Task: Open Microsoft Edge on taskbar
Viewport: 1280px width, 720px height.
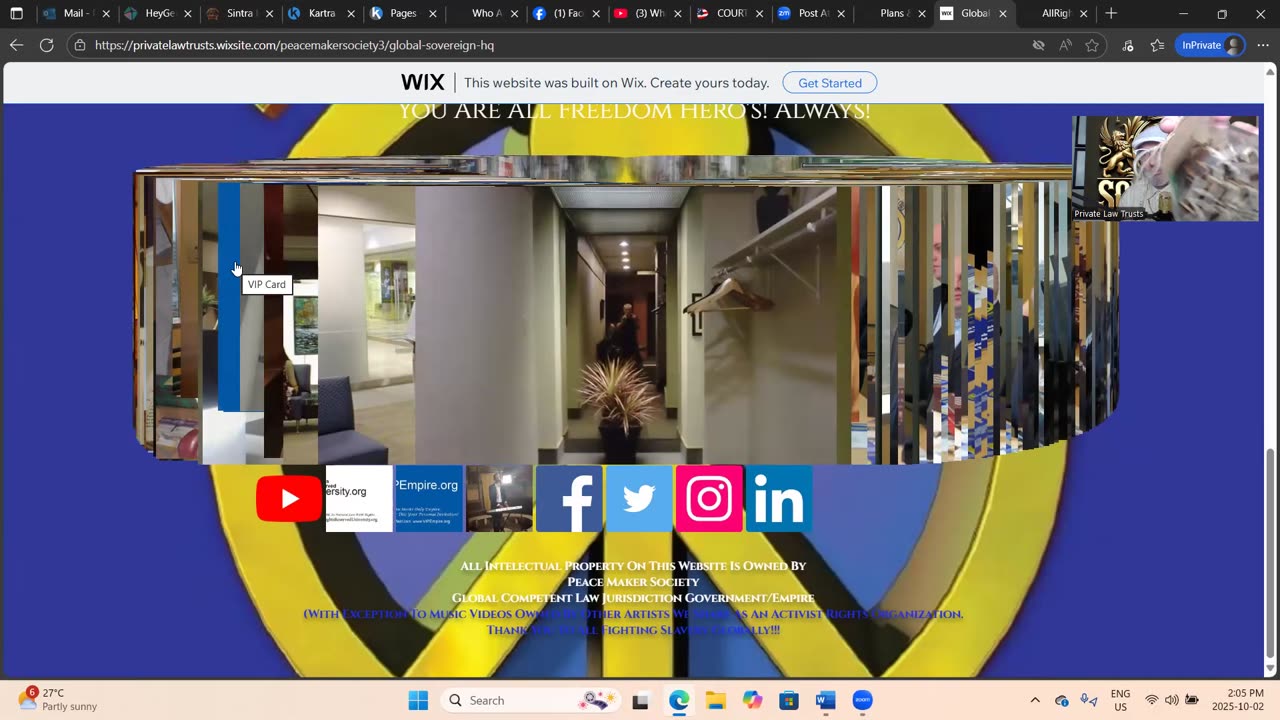Action: click(x=679, y=700)
